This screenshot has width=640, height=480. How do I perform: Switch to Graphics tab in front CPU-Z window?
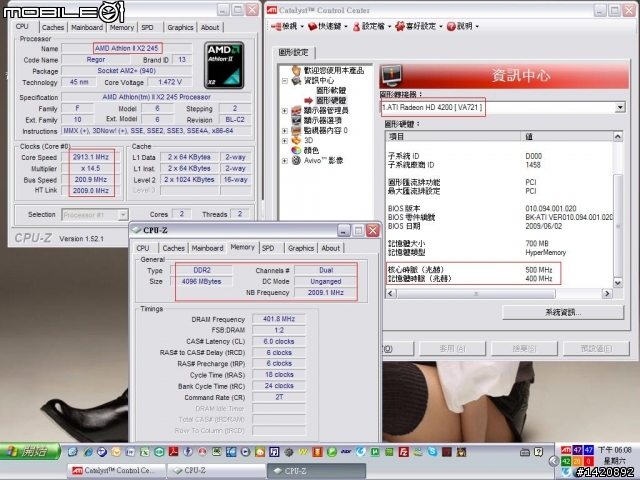pyautogui.click(x=301, y=248)
